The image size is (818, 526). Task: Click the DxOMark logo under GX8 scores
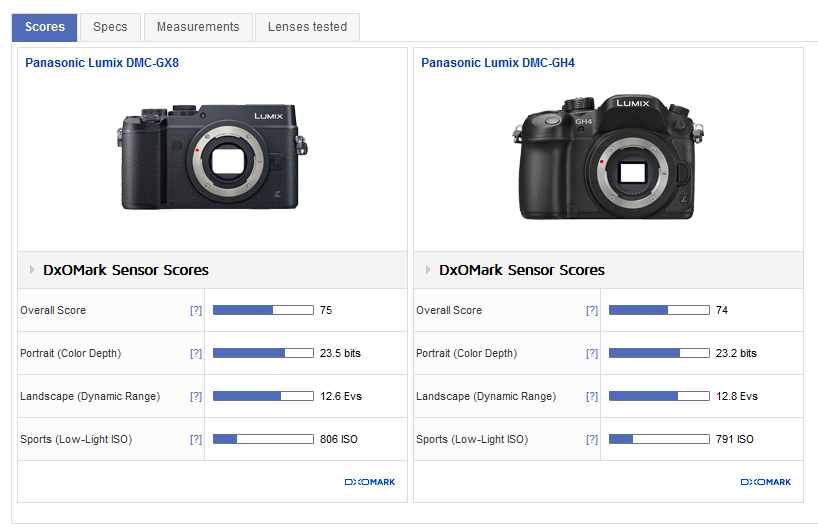click(370, 482)
